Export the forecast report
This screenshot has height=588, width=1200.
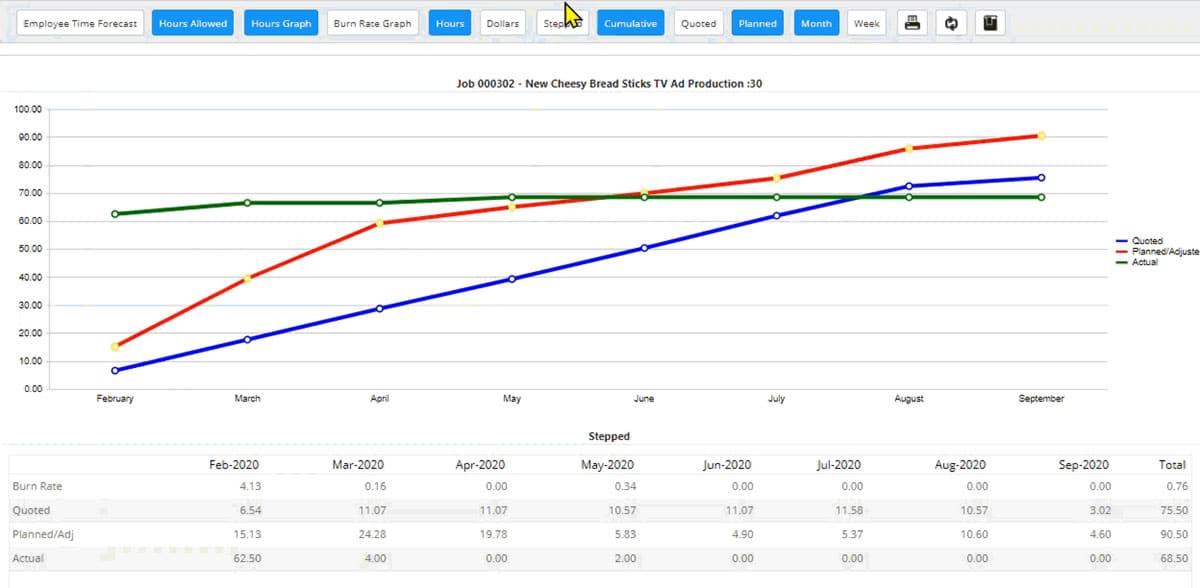pyautogui.click(x=990, y=22)
